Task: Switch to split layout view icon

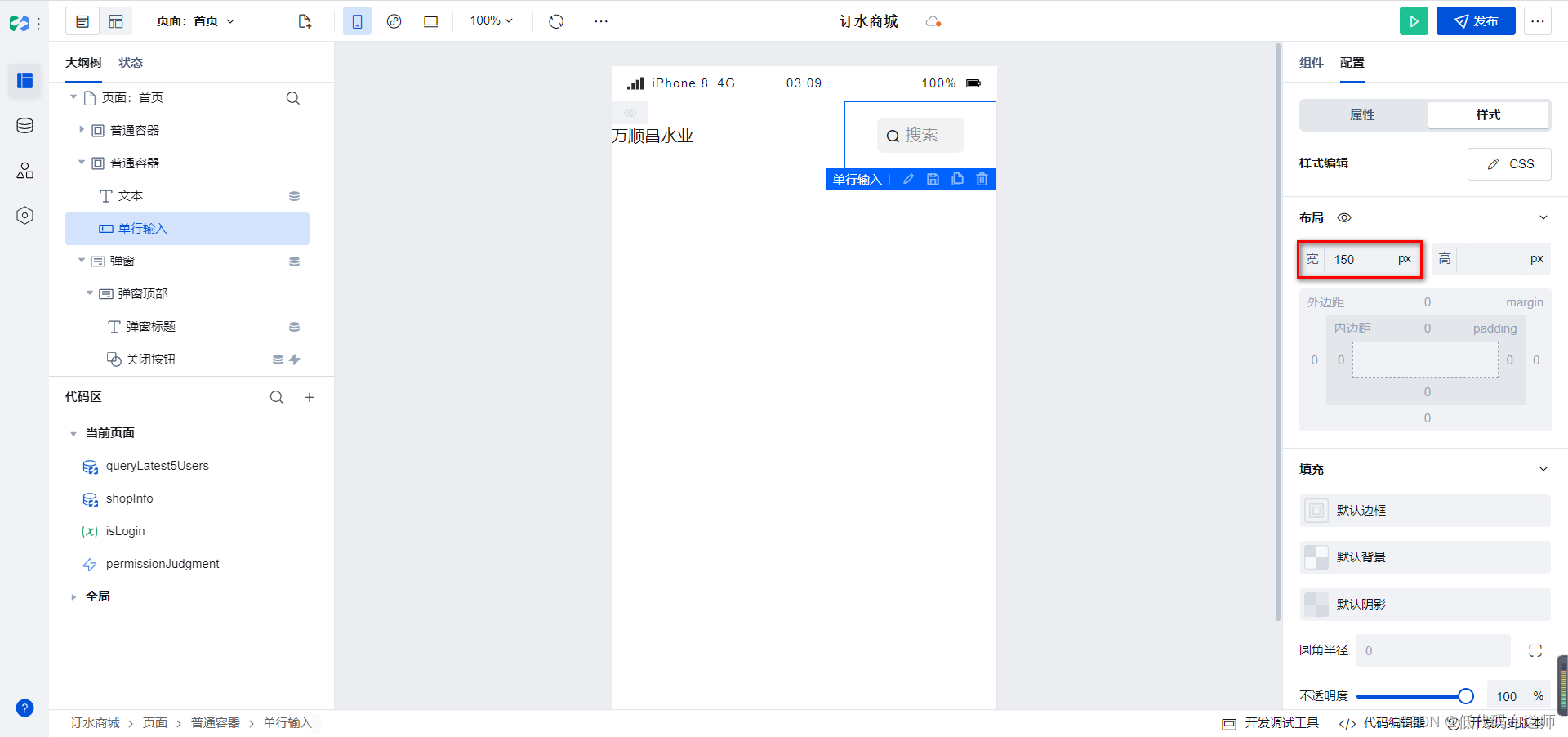Action: click(116, 21)
